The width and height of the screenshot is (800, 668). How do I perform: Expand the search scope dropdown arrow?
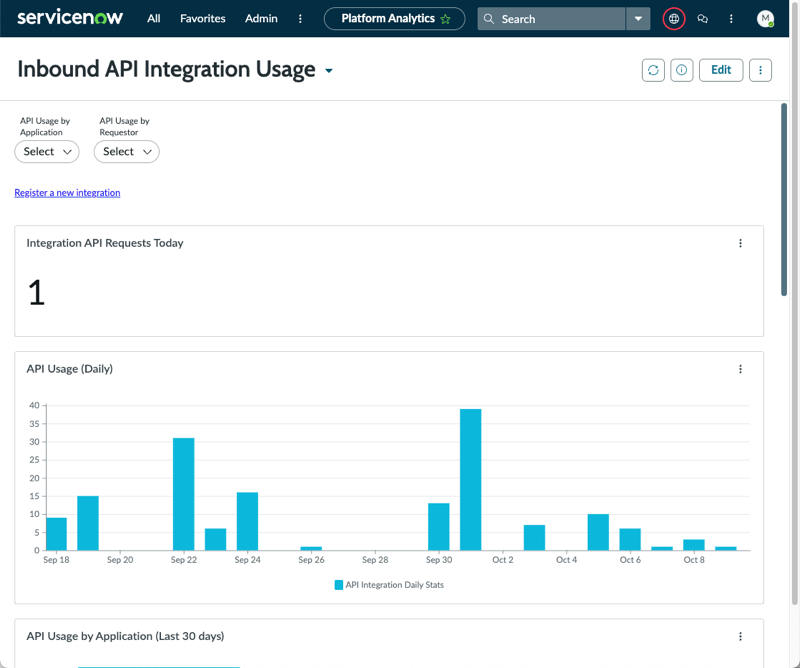click(x=638, y=19)
